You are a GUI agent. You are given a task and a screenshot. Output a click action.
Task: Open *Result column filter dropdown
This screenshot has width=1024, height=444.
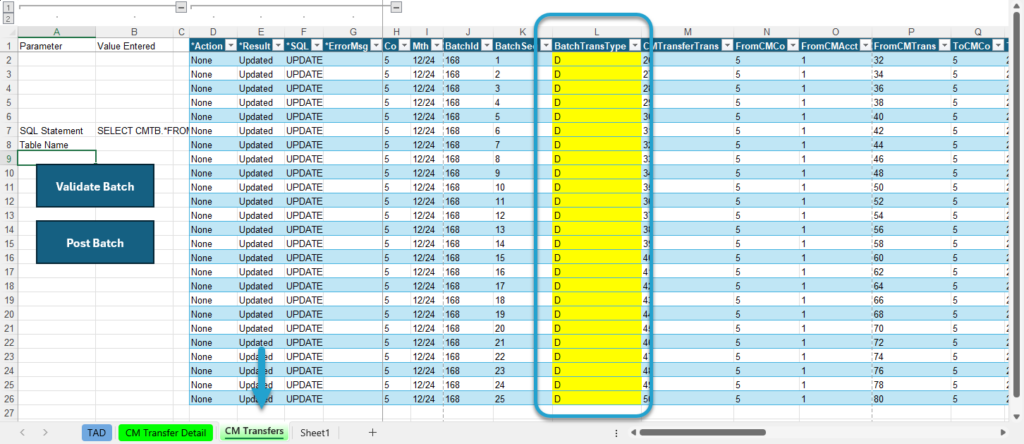pos(277,46)
